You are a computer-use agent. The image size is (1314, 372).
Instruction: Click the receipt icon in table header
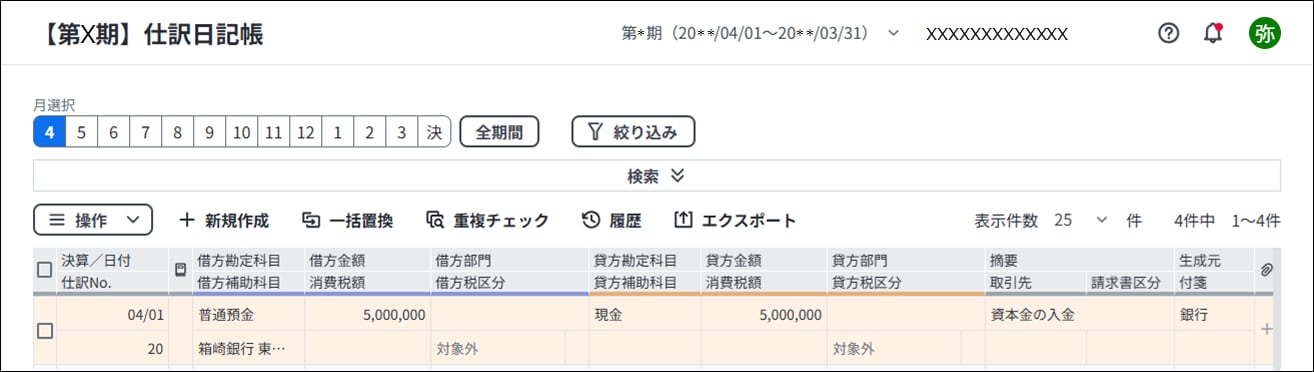pos(180,270)
